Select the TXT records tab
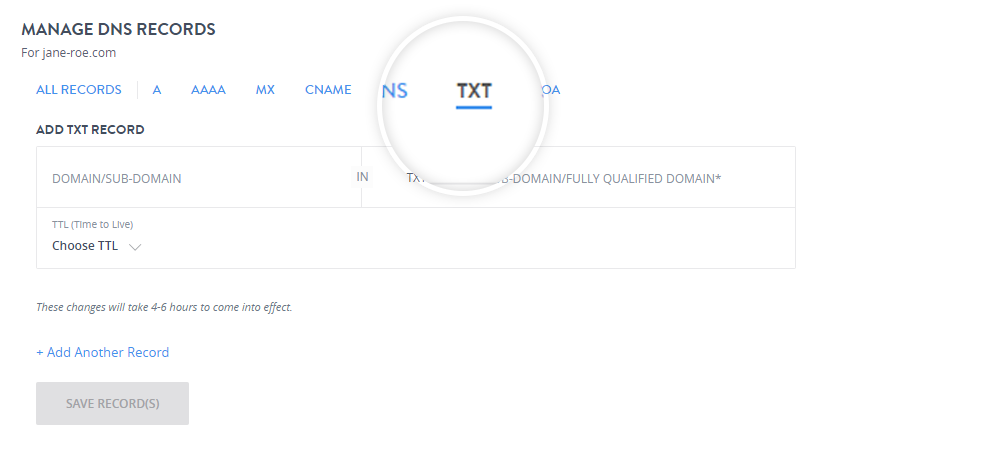985x453 pixels. 474,91
